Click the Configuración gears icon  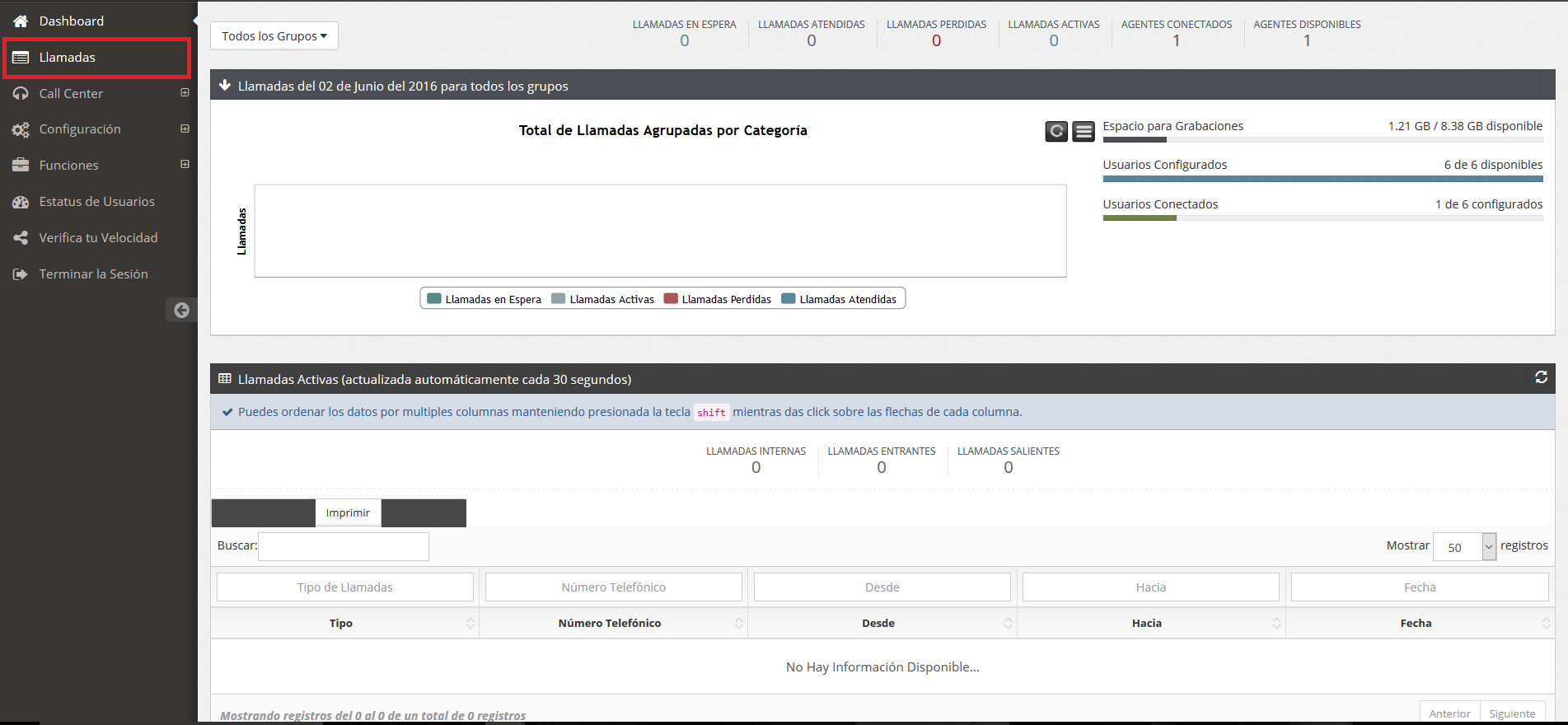21,129
